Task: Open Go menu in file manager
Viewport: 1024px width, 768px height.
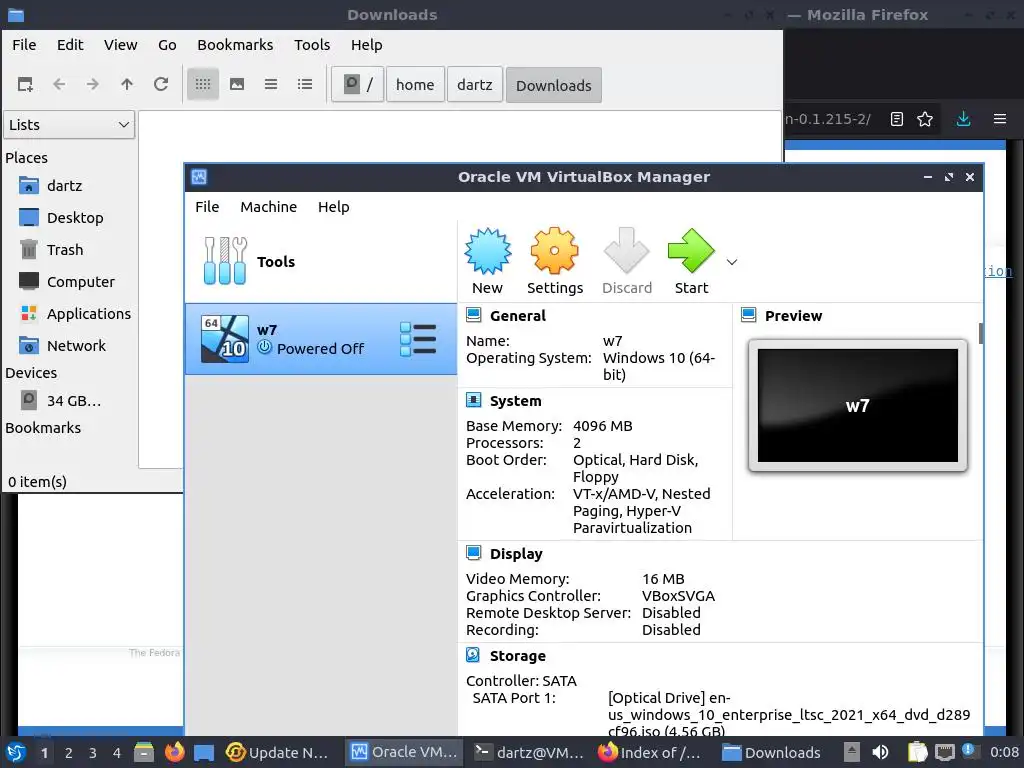Action: (167, 45)
